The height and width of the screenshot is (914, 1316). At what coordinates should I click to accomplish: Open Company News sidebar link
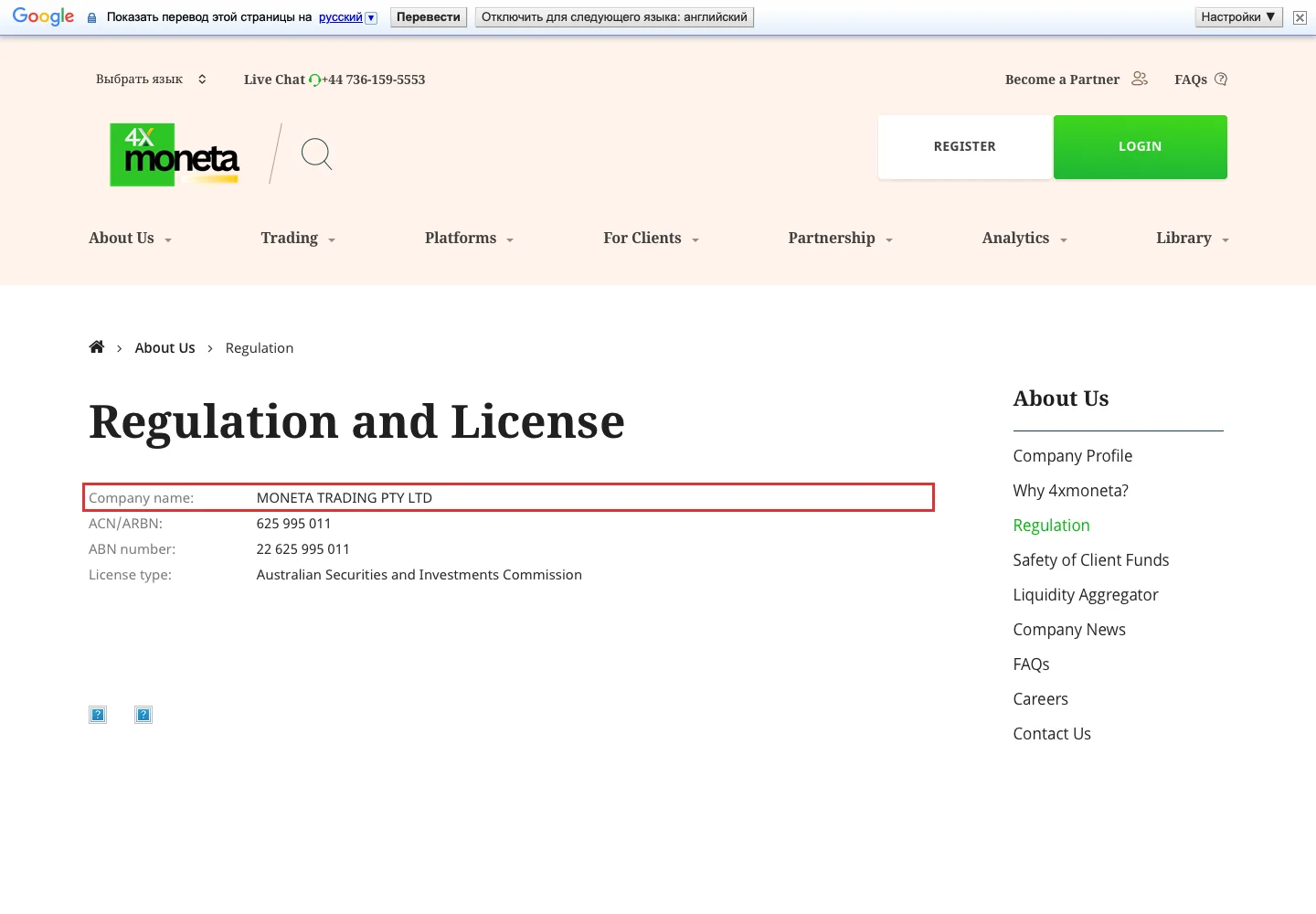click(x=1068, y=629)
